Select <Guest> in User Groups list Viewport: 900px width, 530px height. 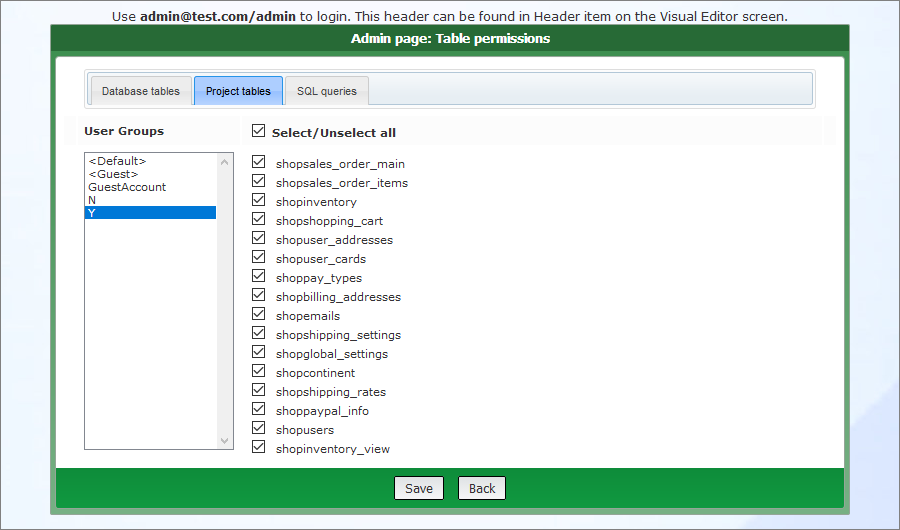point(150,174)
